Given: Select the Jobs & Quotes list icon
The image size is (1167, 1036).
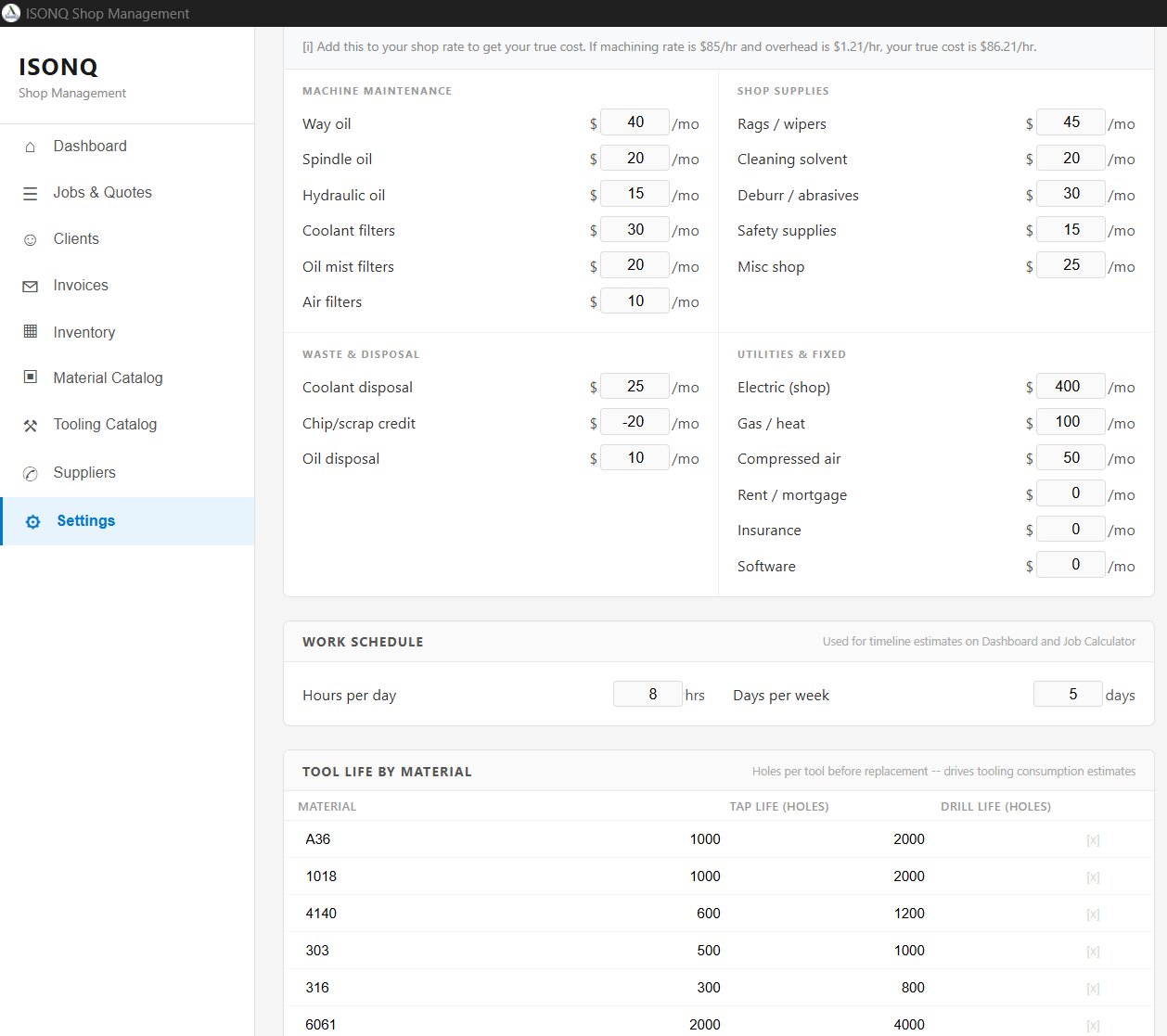Looking at the screenshot, I should tap(31, 192).
